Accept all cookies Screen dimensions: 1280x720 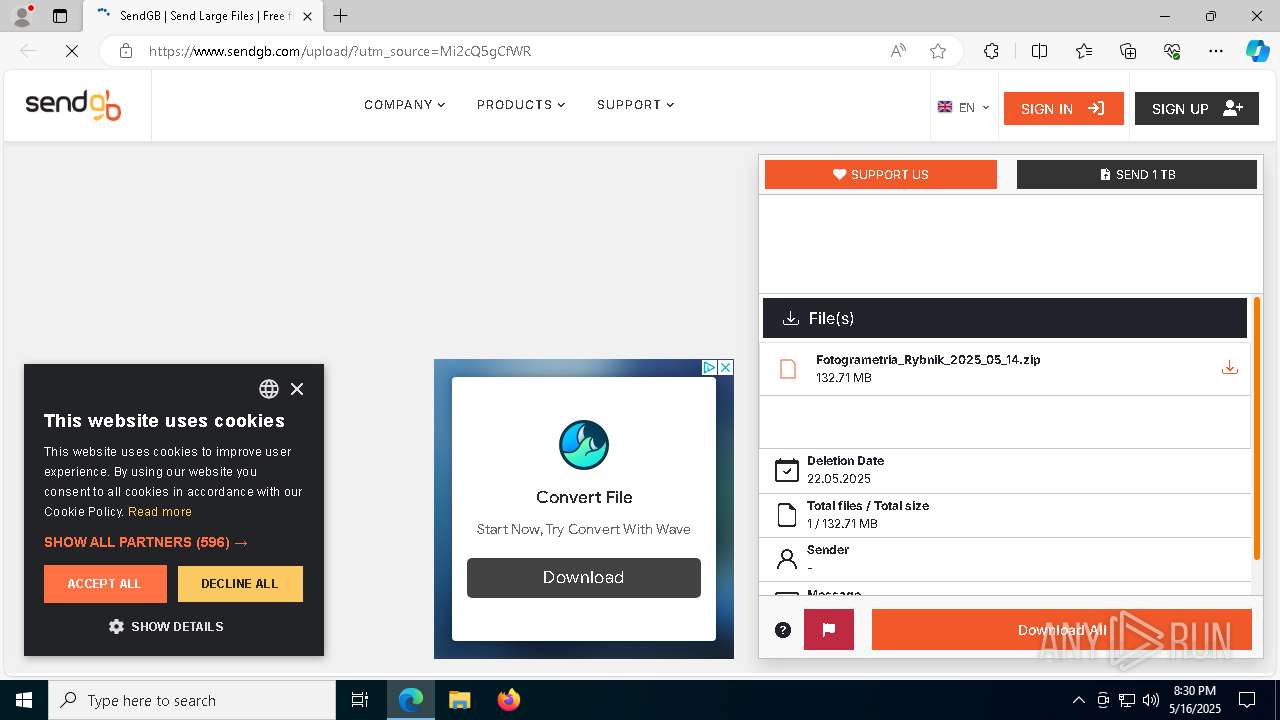(105, 584)
